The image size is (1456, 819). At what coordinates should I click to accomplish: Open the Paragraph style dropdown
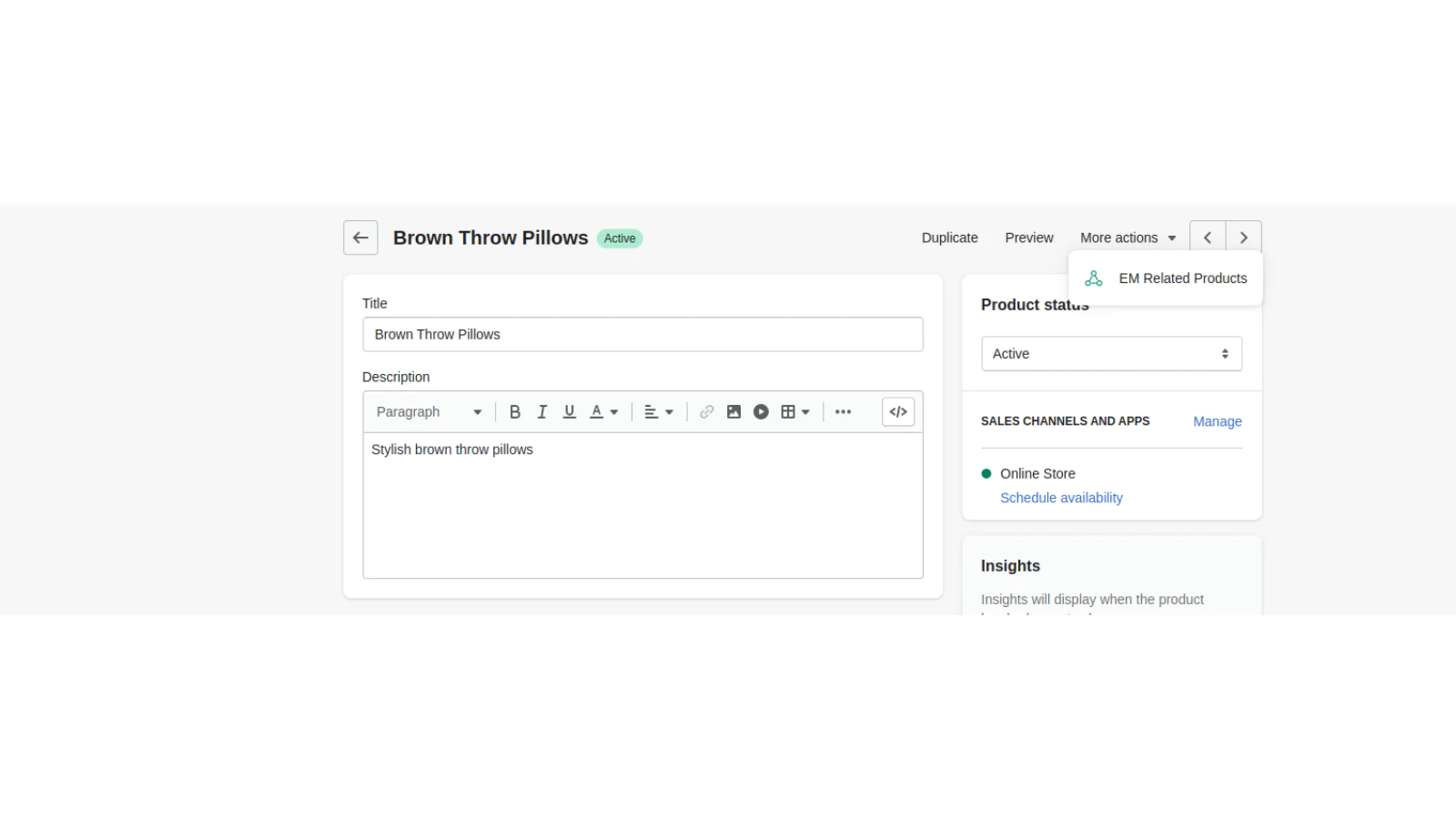[x=429, y=412]
